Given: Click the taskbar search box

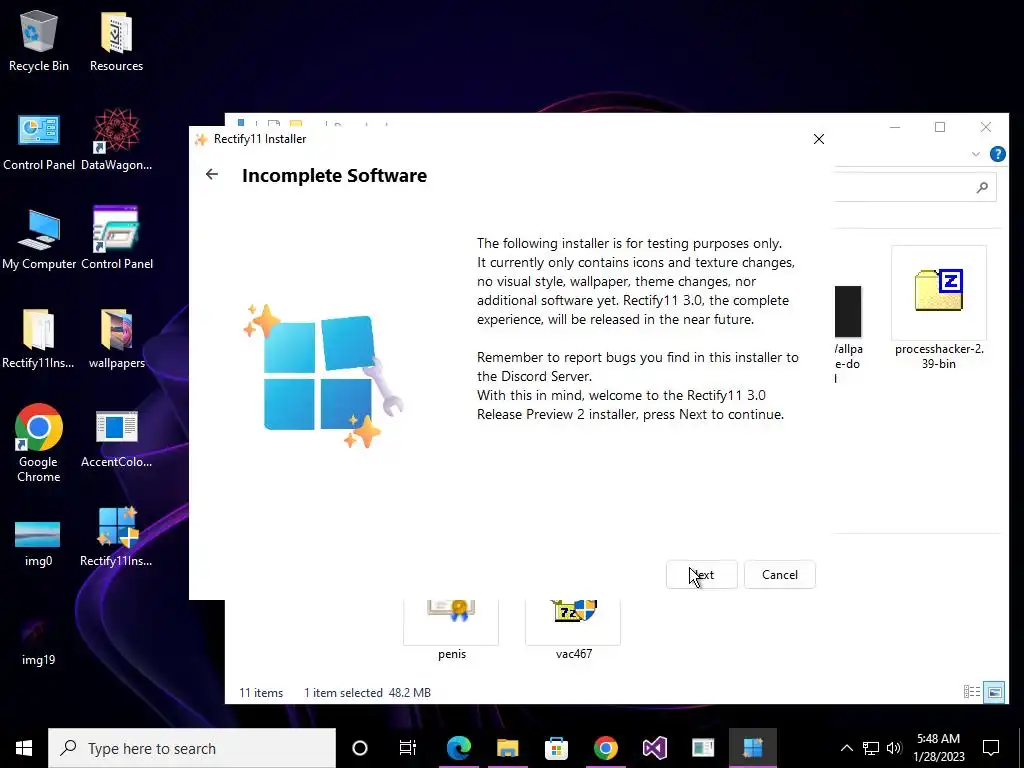Looking at the screenshot, I should (x=192, y=748).
